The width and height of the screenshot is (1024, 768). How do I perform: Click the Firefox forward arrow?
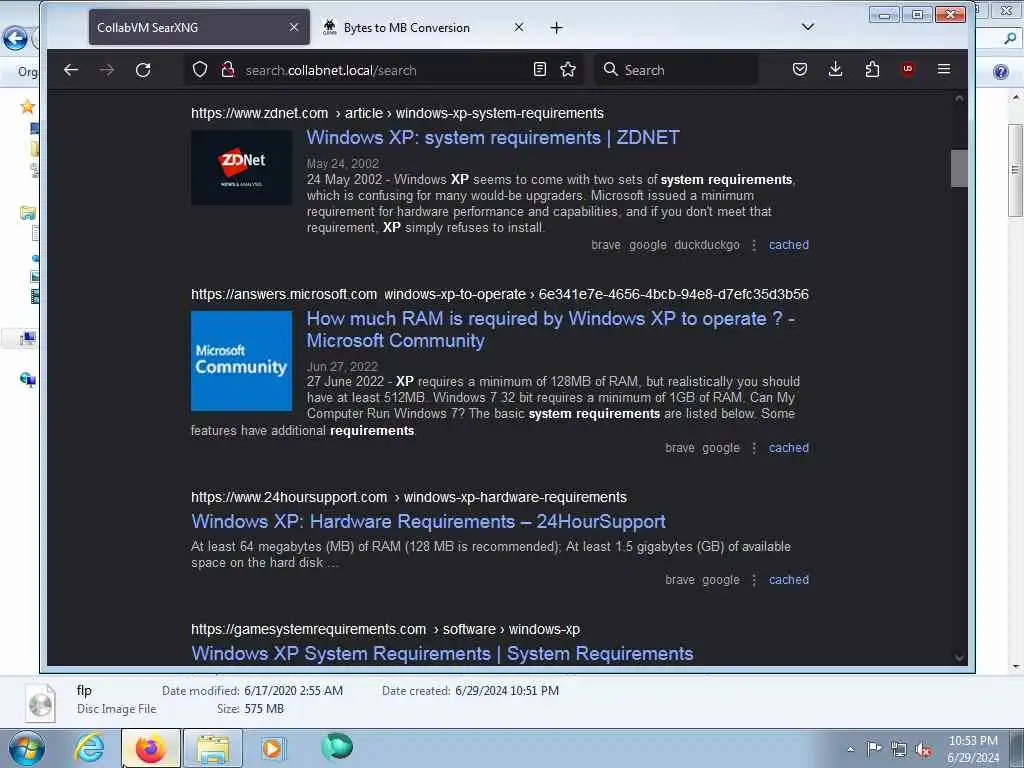106,70
